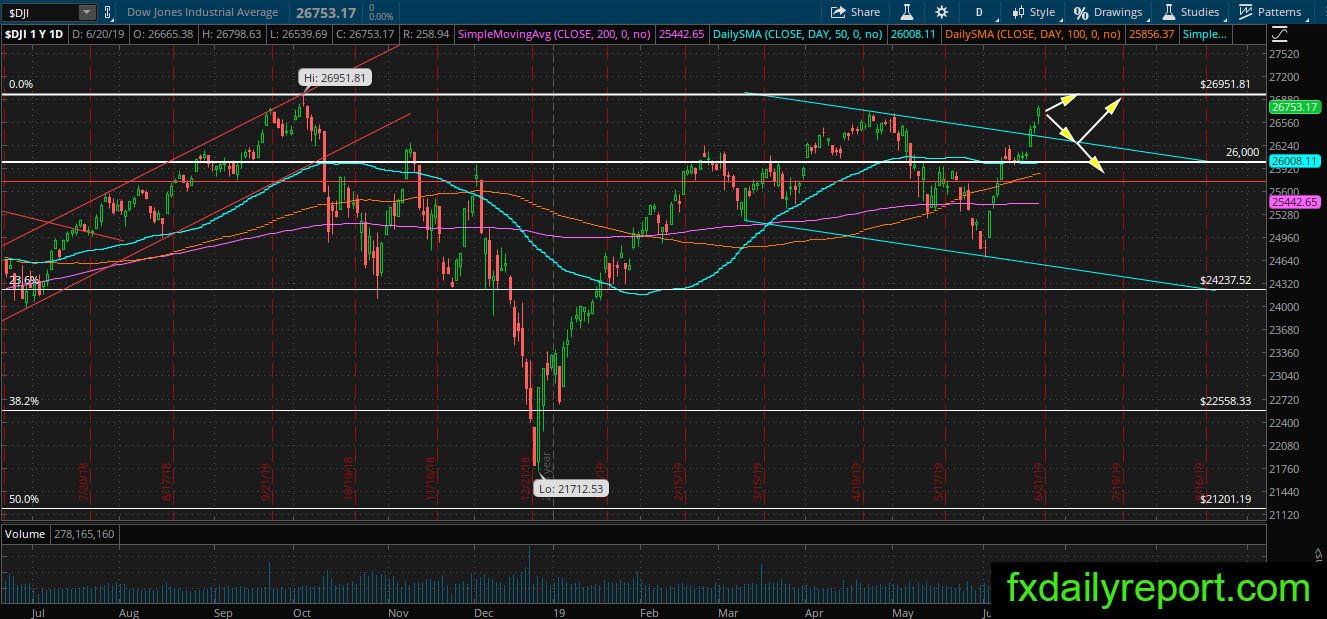
Task: Click the flask icon in Studies button
Action: 1168,12
